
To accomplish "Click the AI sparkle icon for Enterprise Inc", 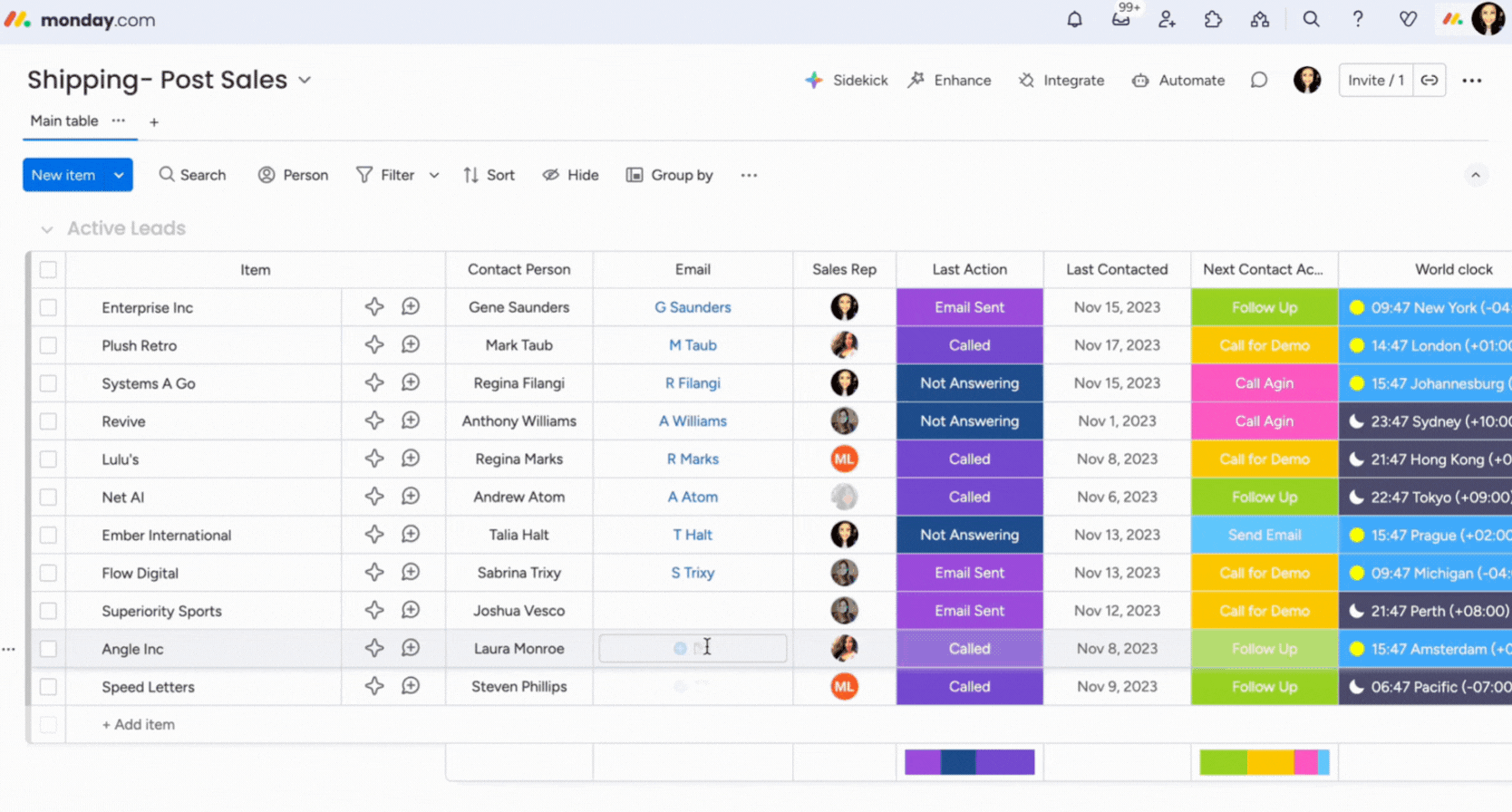I will (x=374, y=306).
